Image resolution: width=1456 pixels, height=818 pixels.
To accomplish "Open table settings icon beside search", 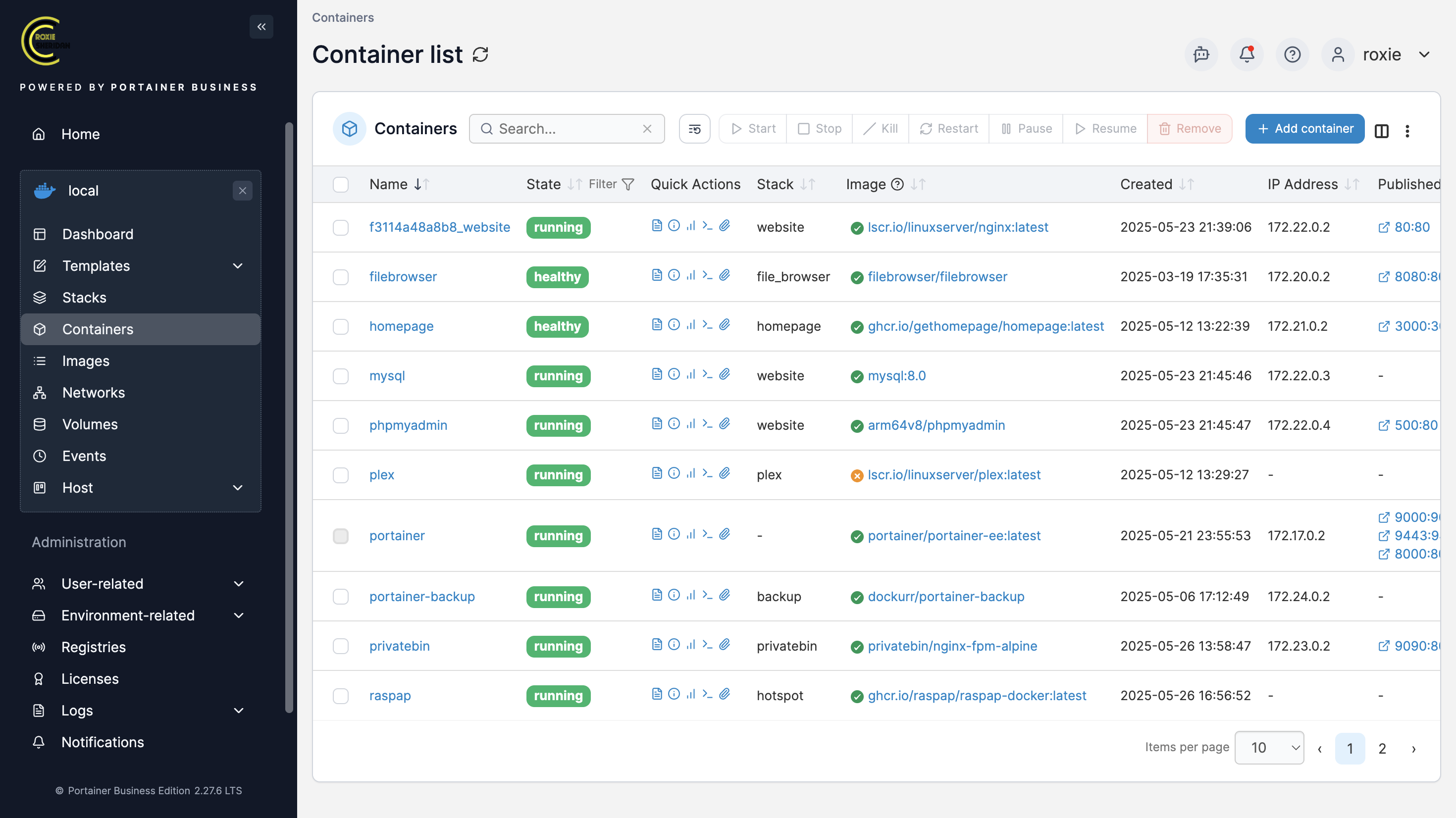I will tap(694, 129).
